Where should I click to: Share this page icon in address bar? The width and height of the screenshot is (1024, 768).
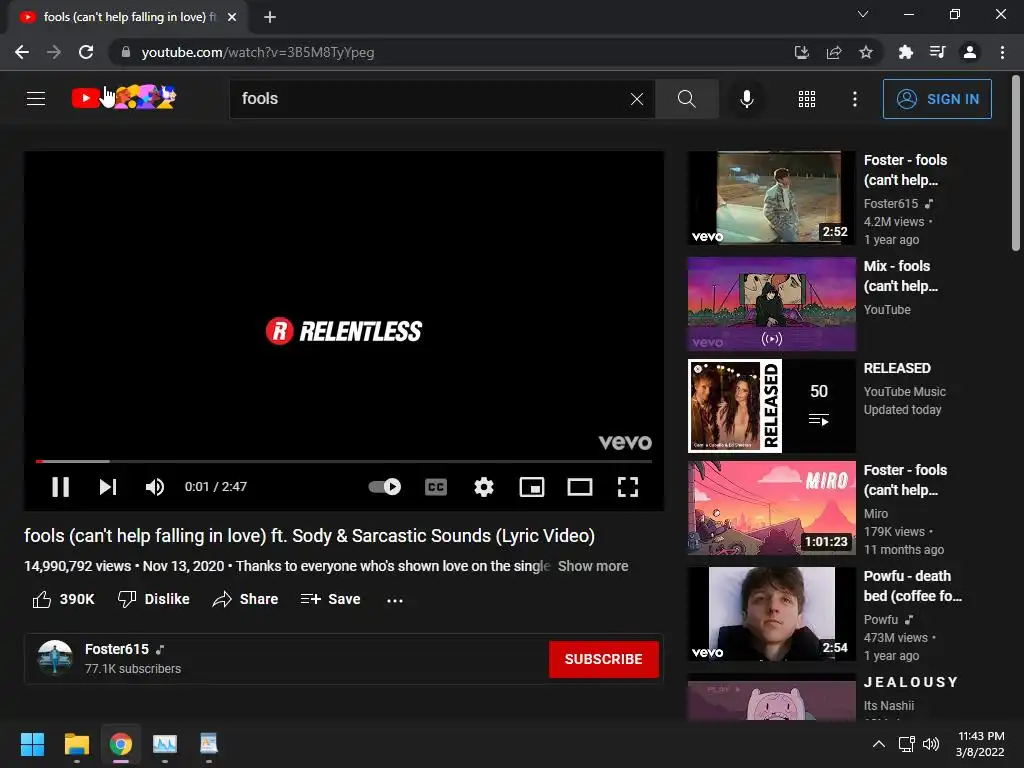pyautogui.click(x=834, y=52)
